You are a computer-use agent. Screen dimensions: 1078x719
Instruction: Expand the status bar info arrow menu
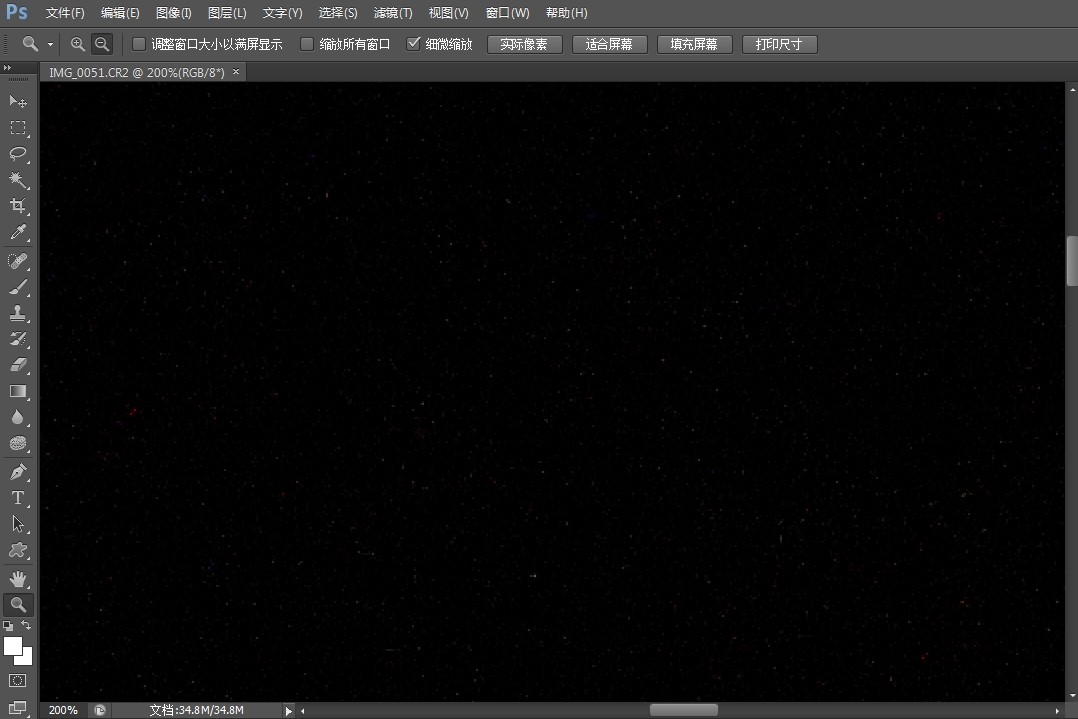[288, 711]
